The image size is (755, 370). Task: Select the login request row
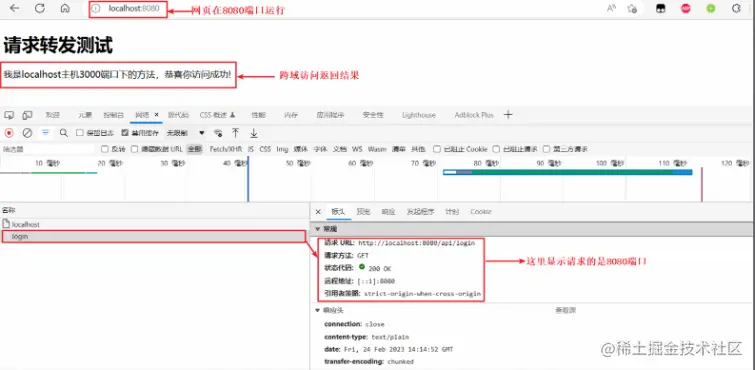pyautogui.click(x=154, y=237)
